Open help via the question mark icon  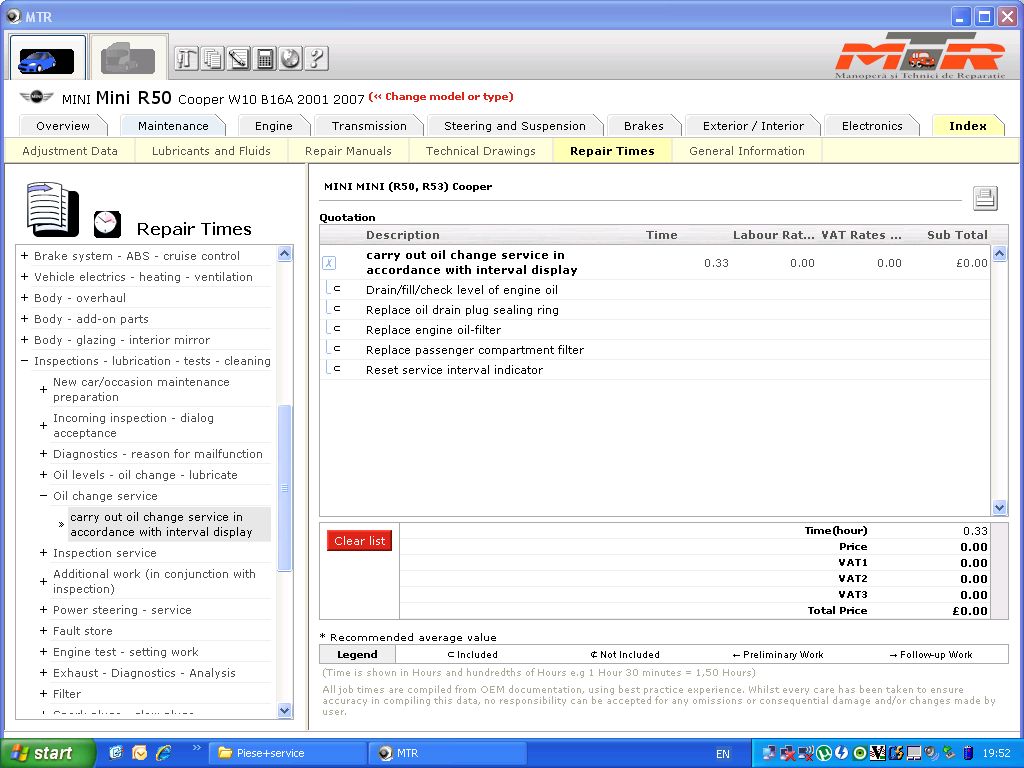(316, 58)
